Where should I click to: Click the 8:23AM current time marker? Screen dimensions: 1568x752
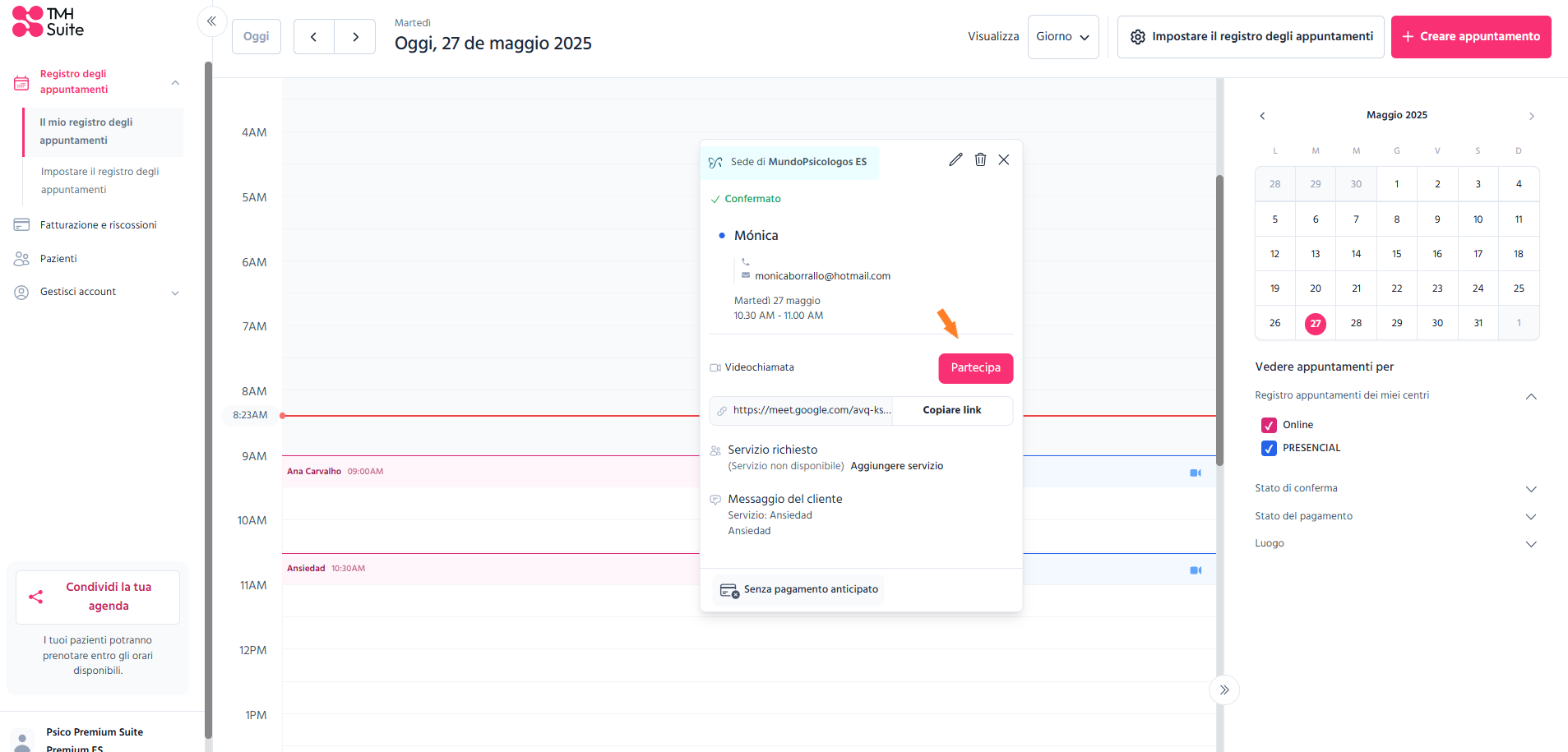pos(250,416)
